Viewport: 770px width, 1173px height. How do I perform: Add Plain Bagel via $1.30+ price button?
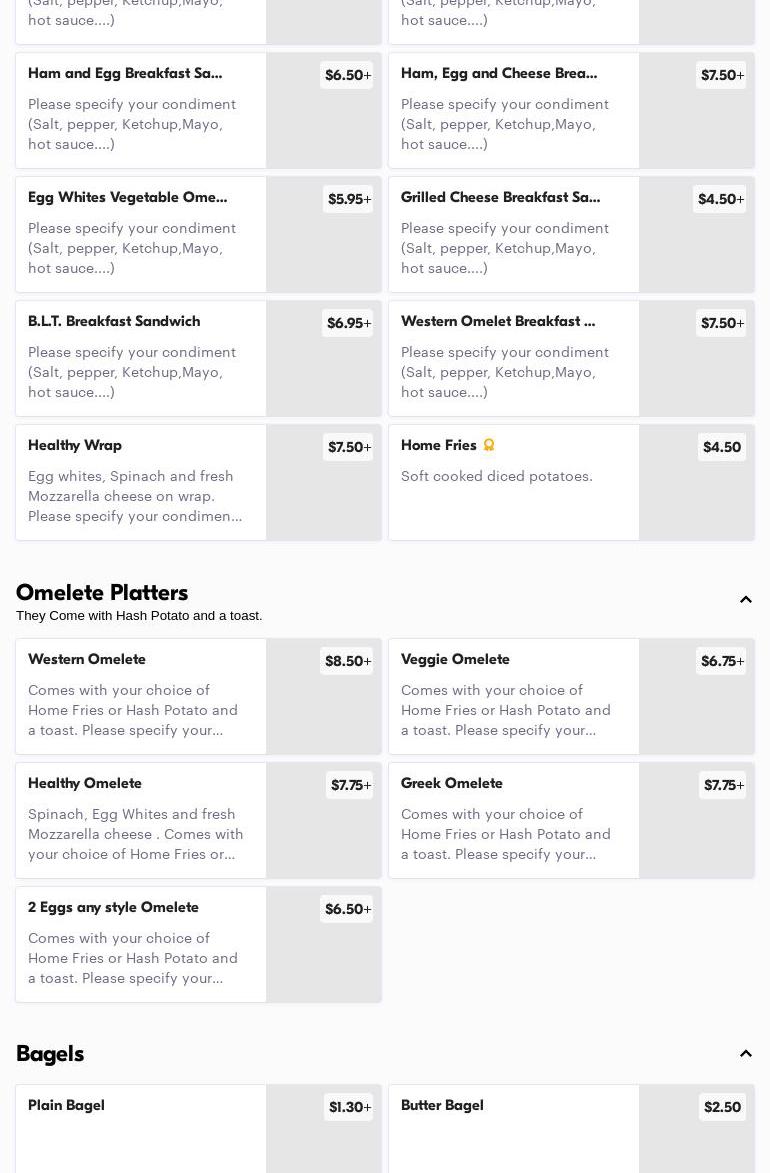[349, 1107]
